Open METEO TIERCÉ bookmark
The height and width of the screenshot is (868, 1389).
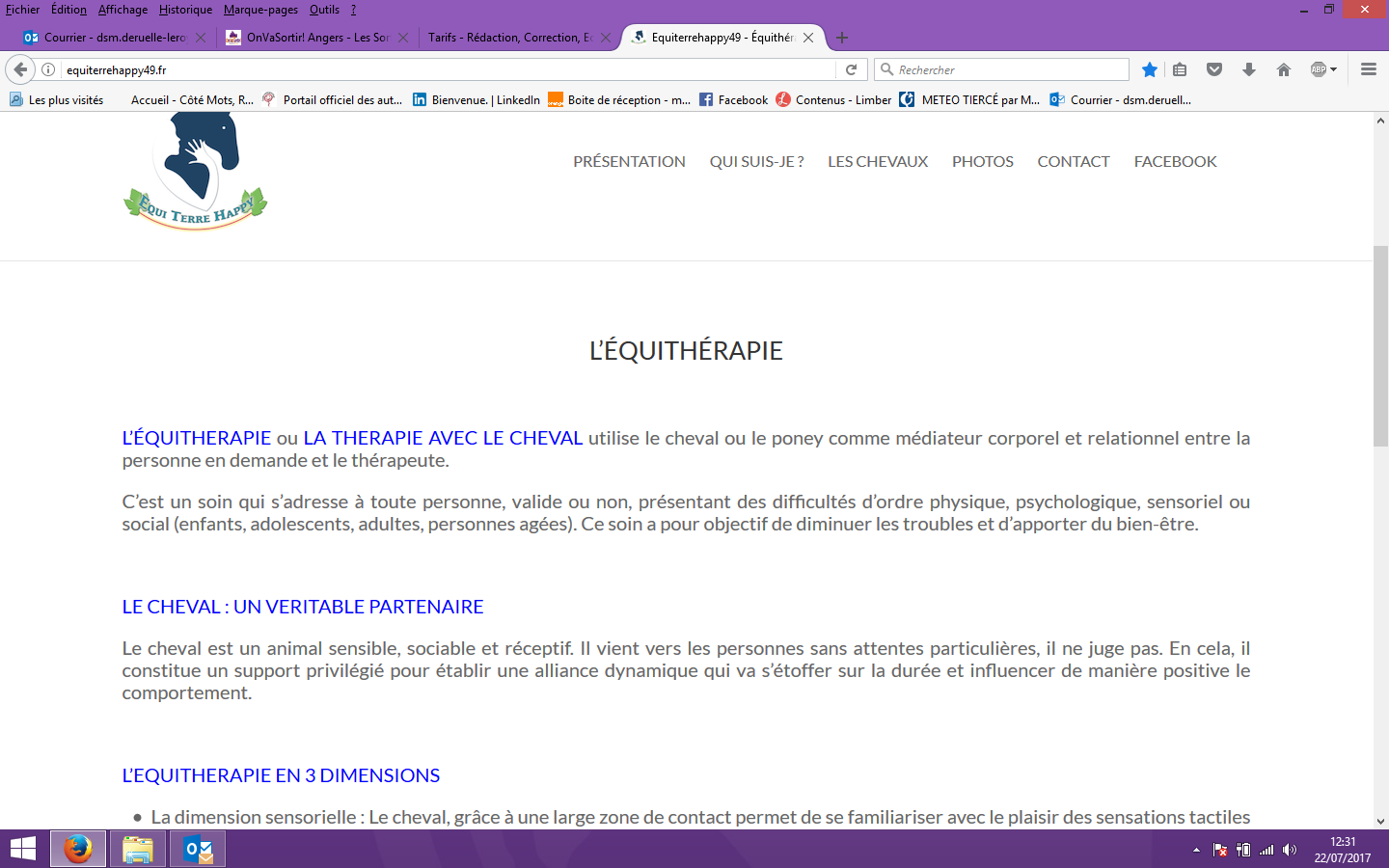coord(969,99)
